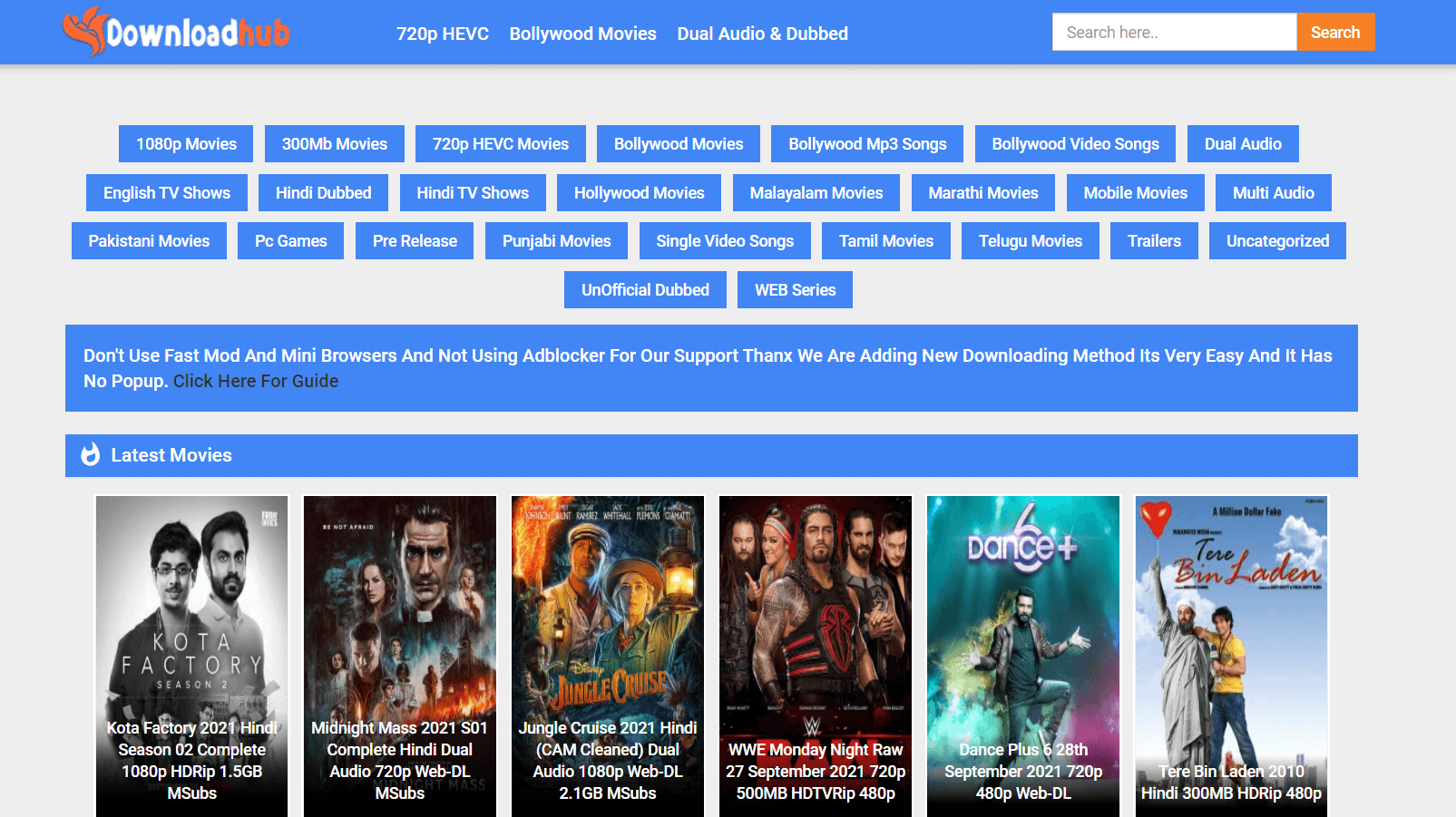Select the Mobile Movies tag
The width and height of the screenshot is (1456, 817).
[x=1135, y=193]
